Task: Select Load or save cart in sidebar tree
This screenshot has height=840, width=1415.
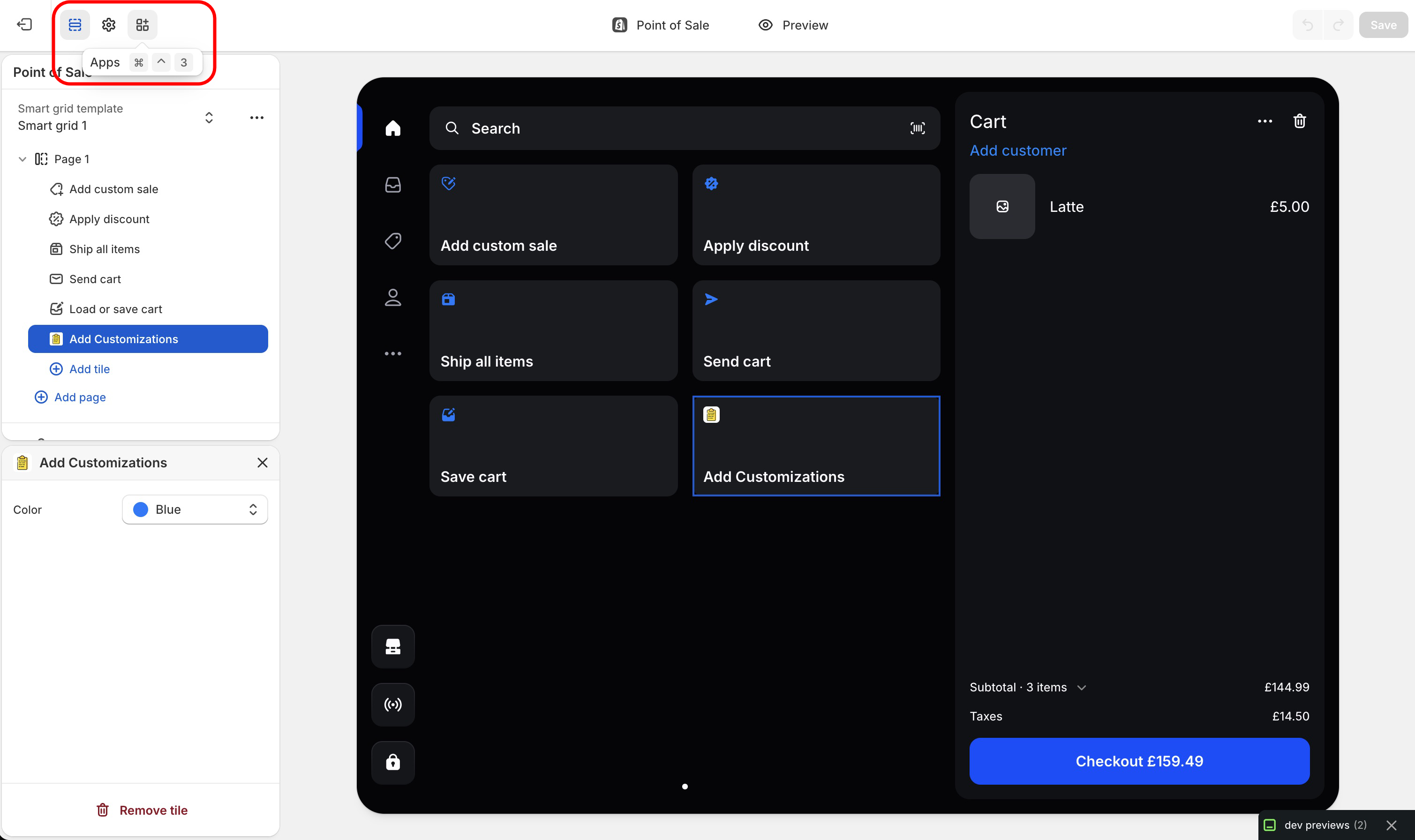Action: tap(148, 309)
